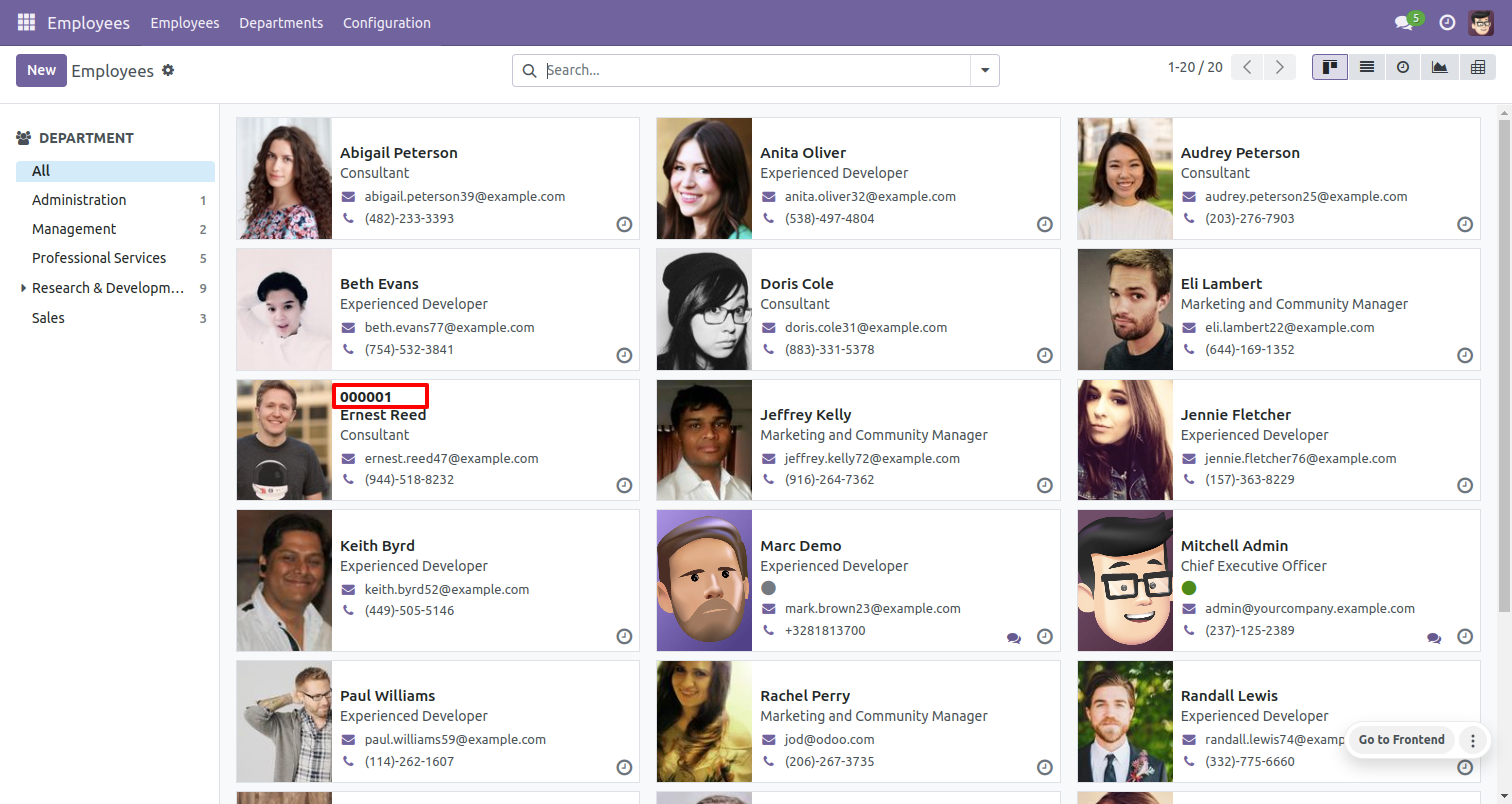The image size is (1512, 804).
Task: Open the conversations messages icon
Action: click(x=1403, y=23)
